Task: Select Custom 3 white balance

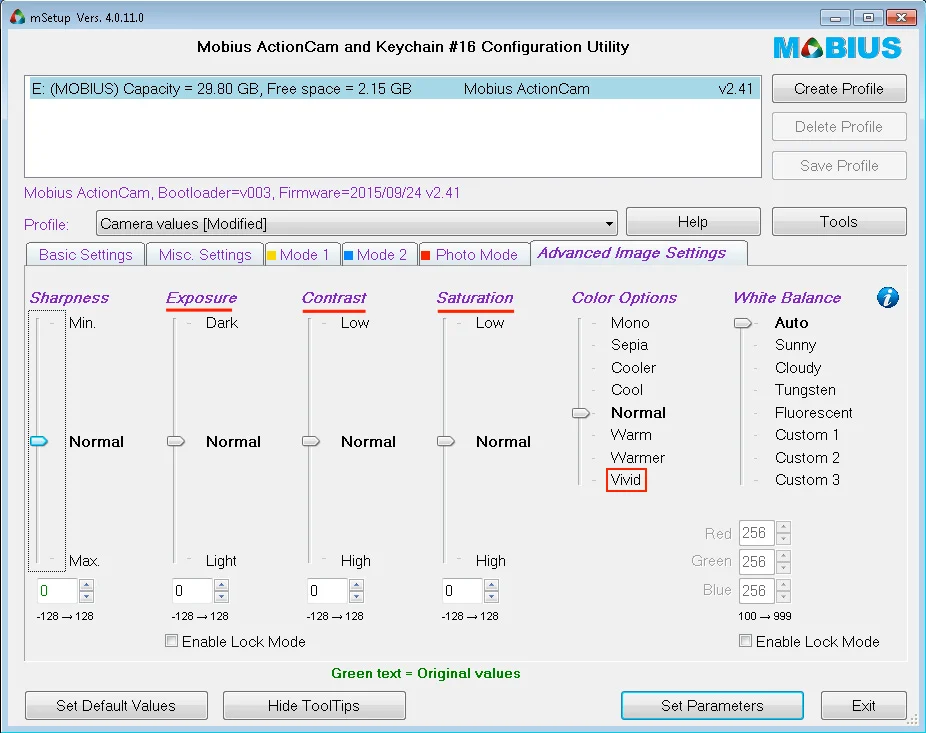Action: click(x=807, y=480)
